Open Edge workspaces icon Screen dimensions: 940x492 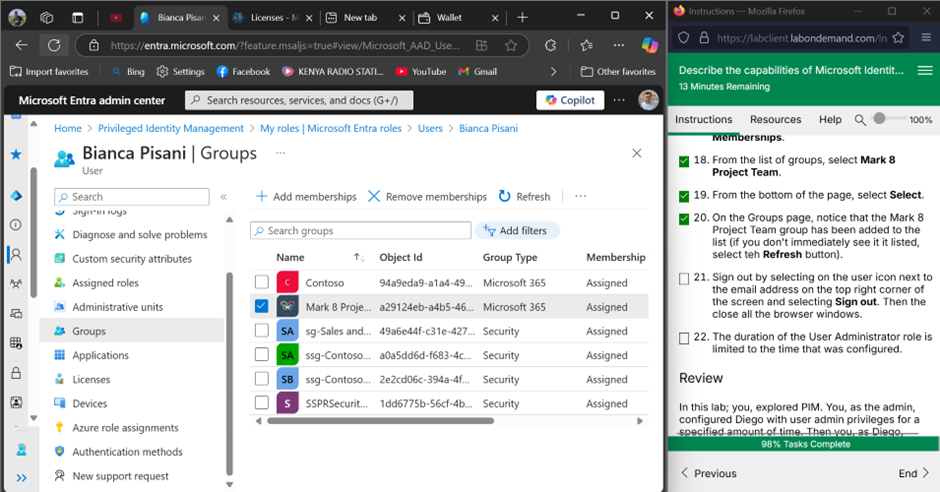(x=47, y=17)
